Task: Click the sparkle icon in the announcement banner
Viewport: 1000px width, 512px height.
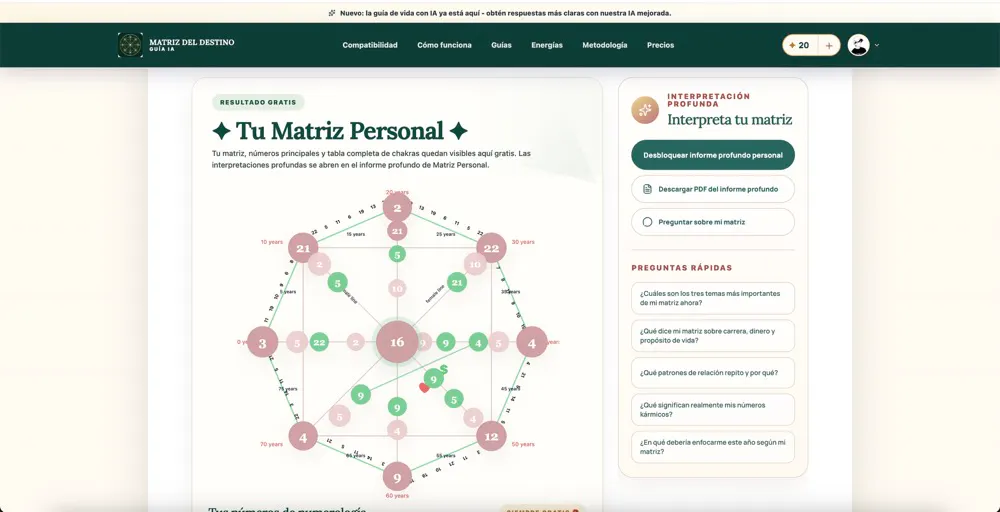Action: pyautogui.click(x=332, y=13)
